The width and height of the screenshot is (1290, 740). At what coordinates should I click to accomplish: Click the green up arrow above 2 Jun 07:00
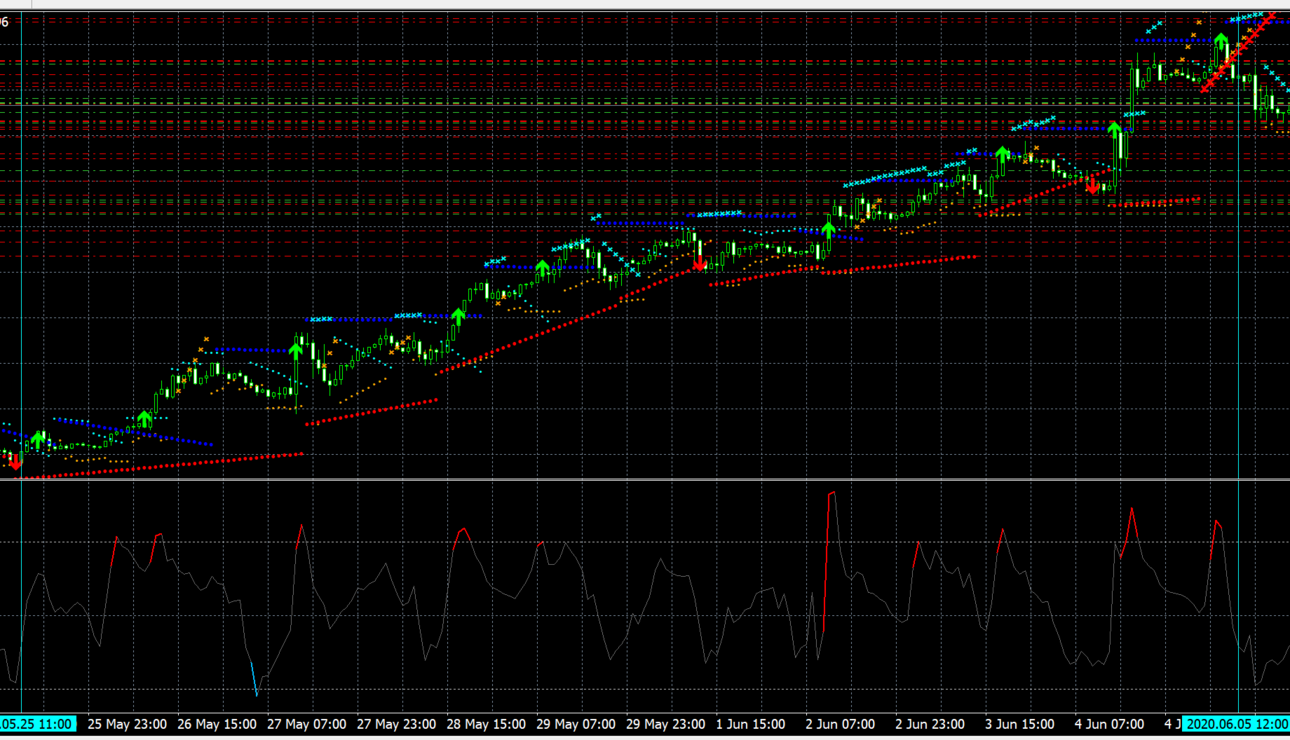[828, 231]
